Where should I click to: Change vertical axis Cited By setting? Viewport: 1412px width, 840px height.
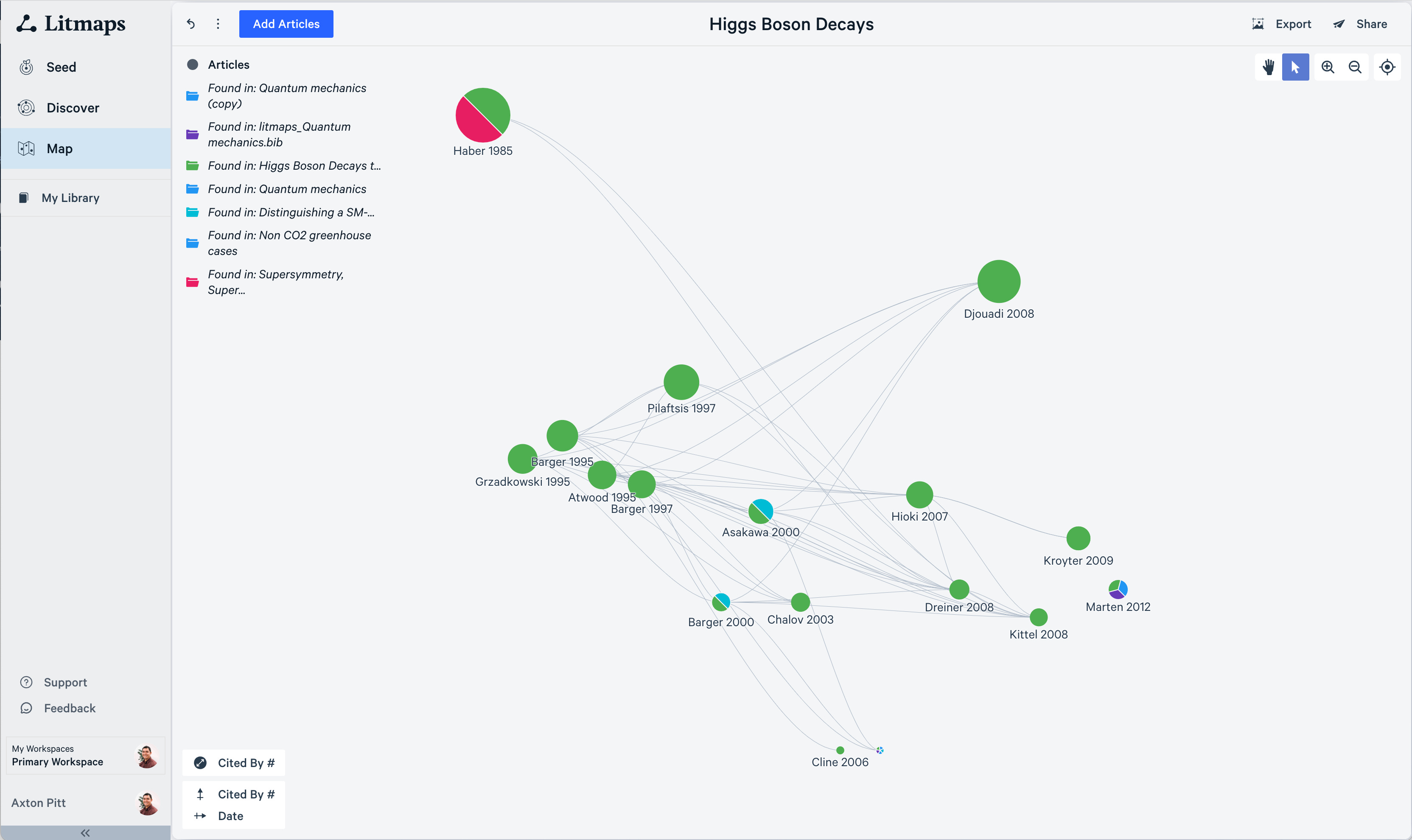(x=234, y=794)
